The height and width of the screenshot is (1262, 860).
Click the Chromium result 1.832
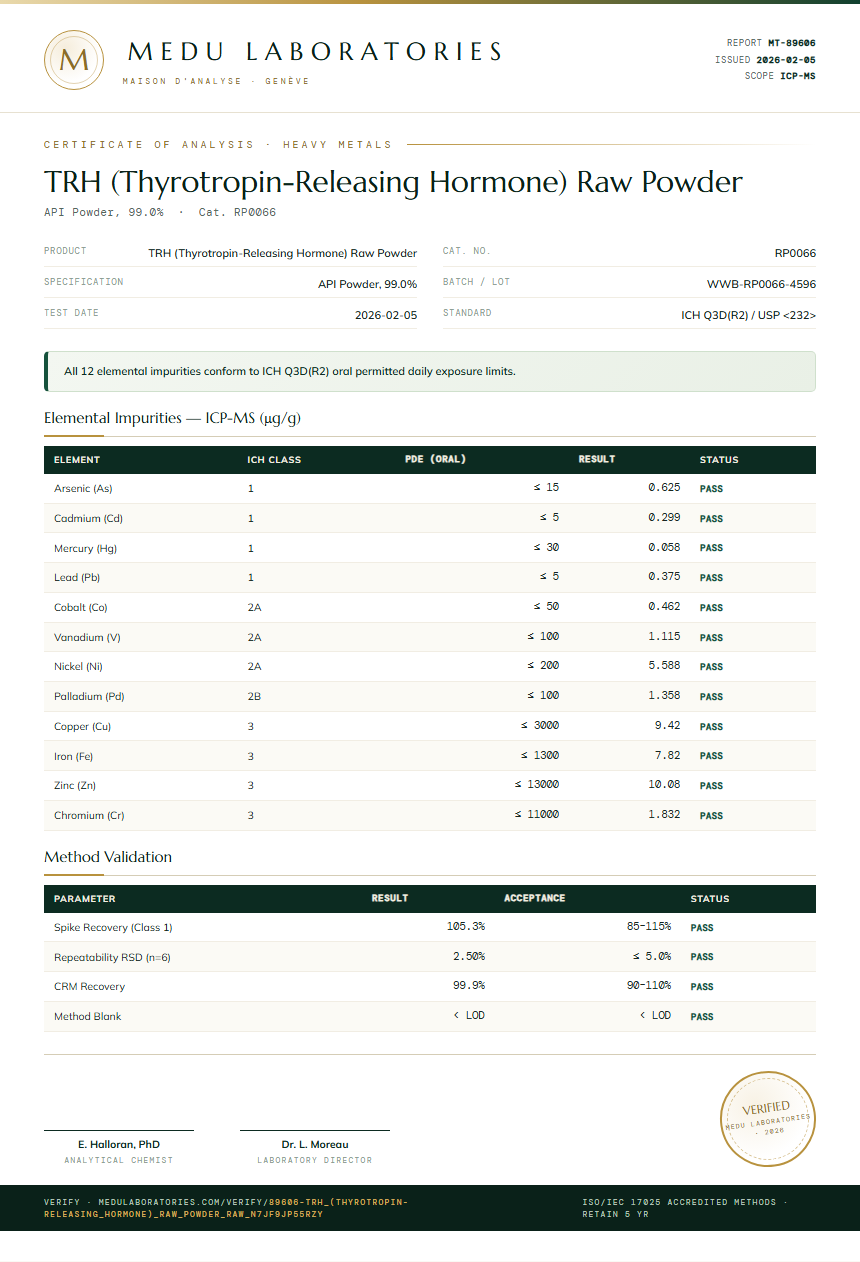tap(664, 815)
